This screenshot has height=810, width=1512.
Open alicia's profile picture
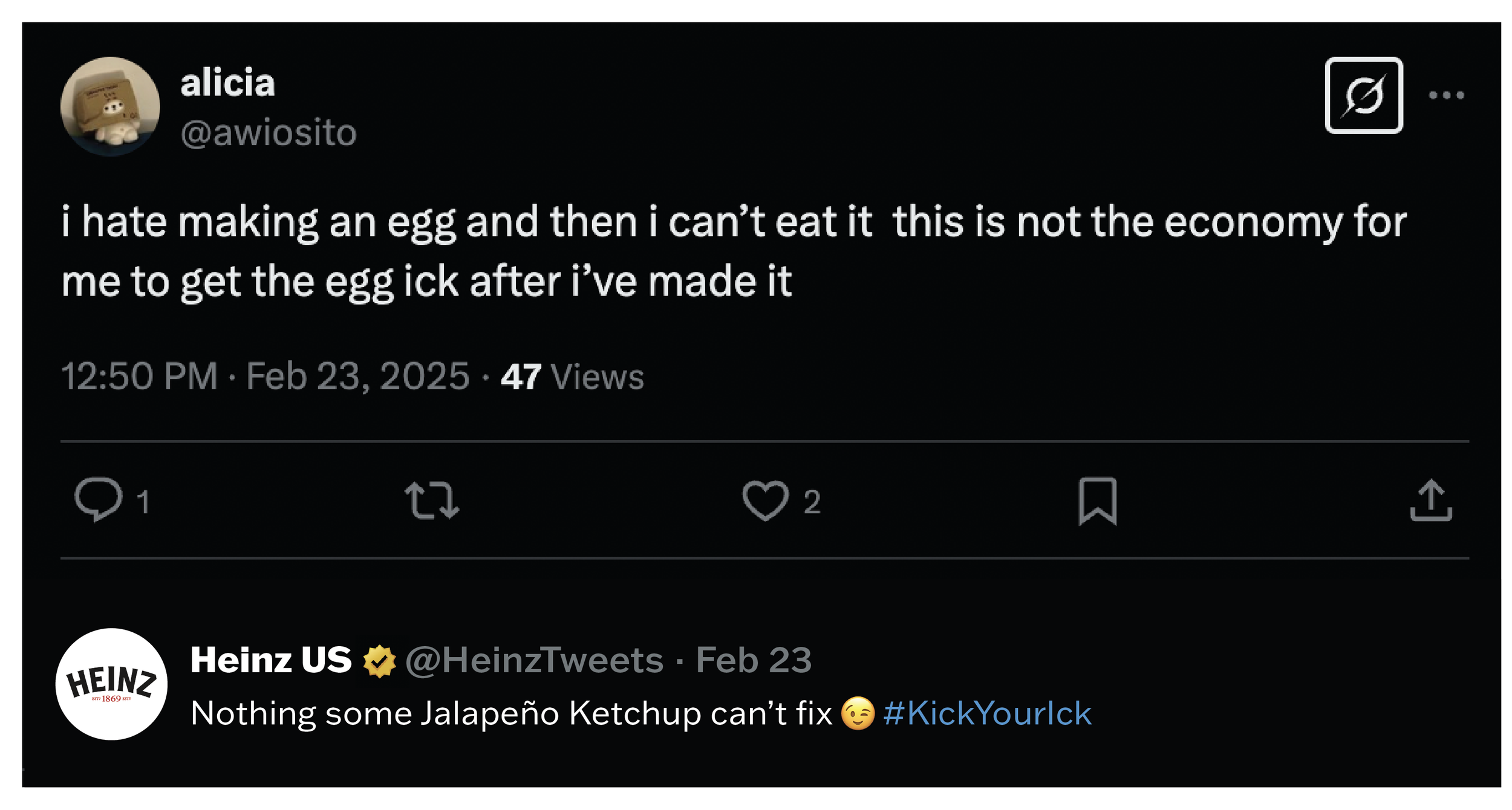click(x=110, y=106)
